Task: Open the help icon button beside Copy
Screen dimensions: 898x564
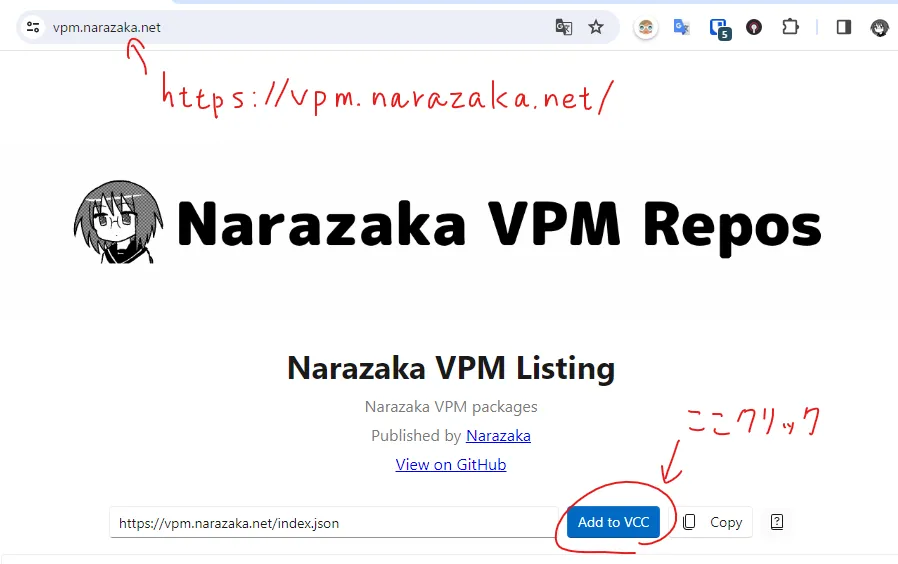Action: [777, 522]
